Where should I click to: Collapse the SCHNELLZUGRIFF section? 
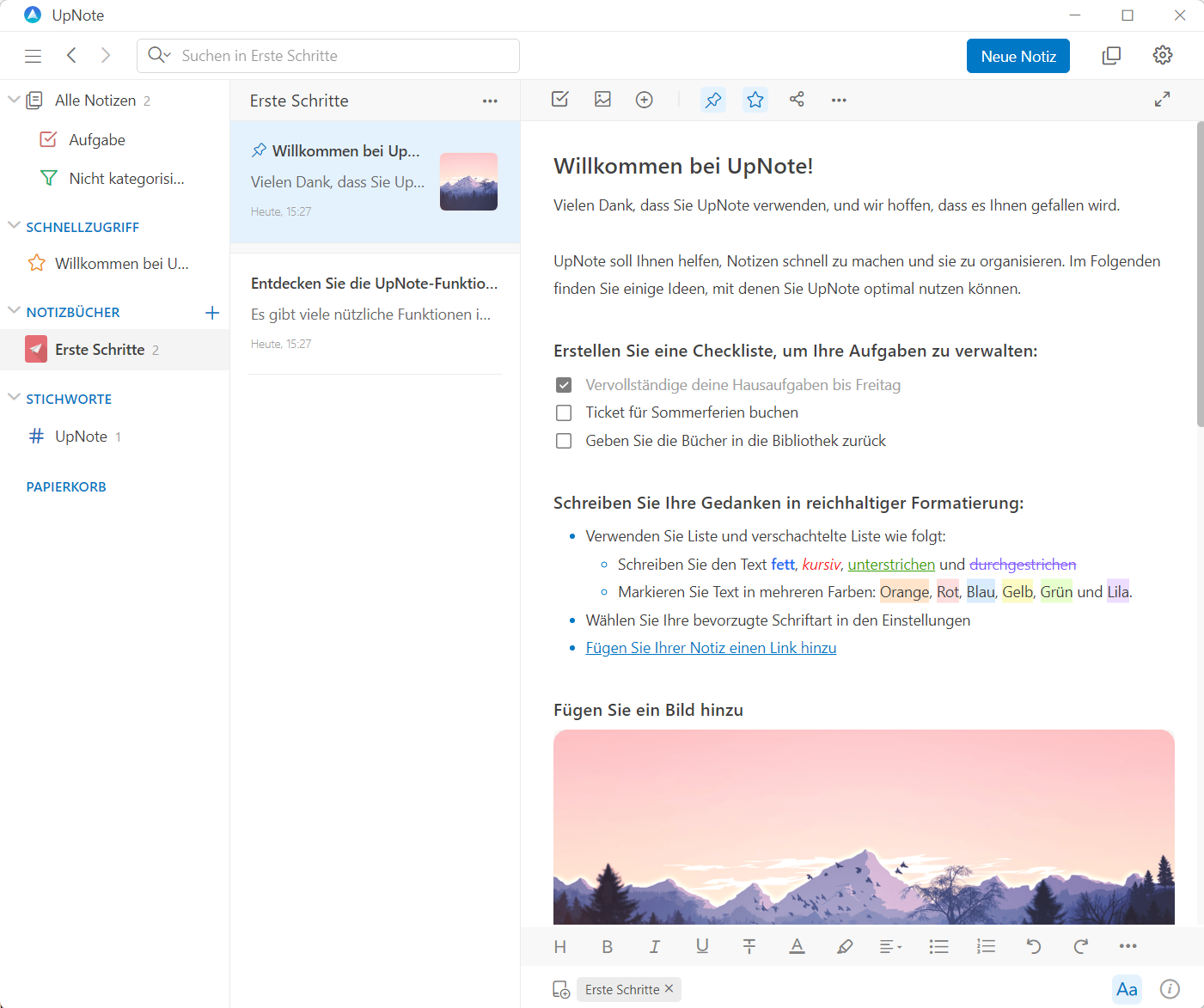(x=14, y=225)
